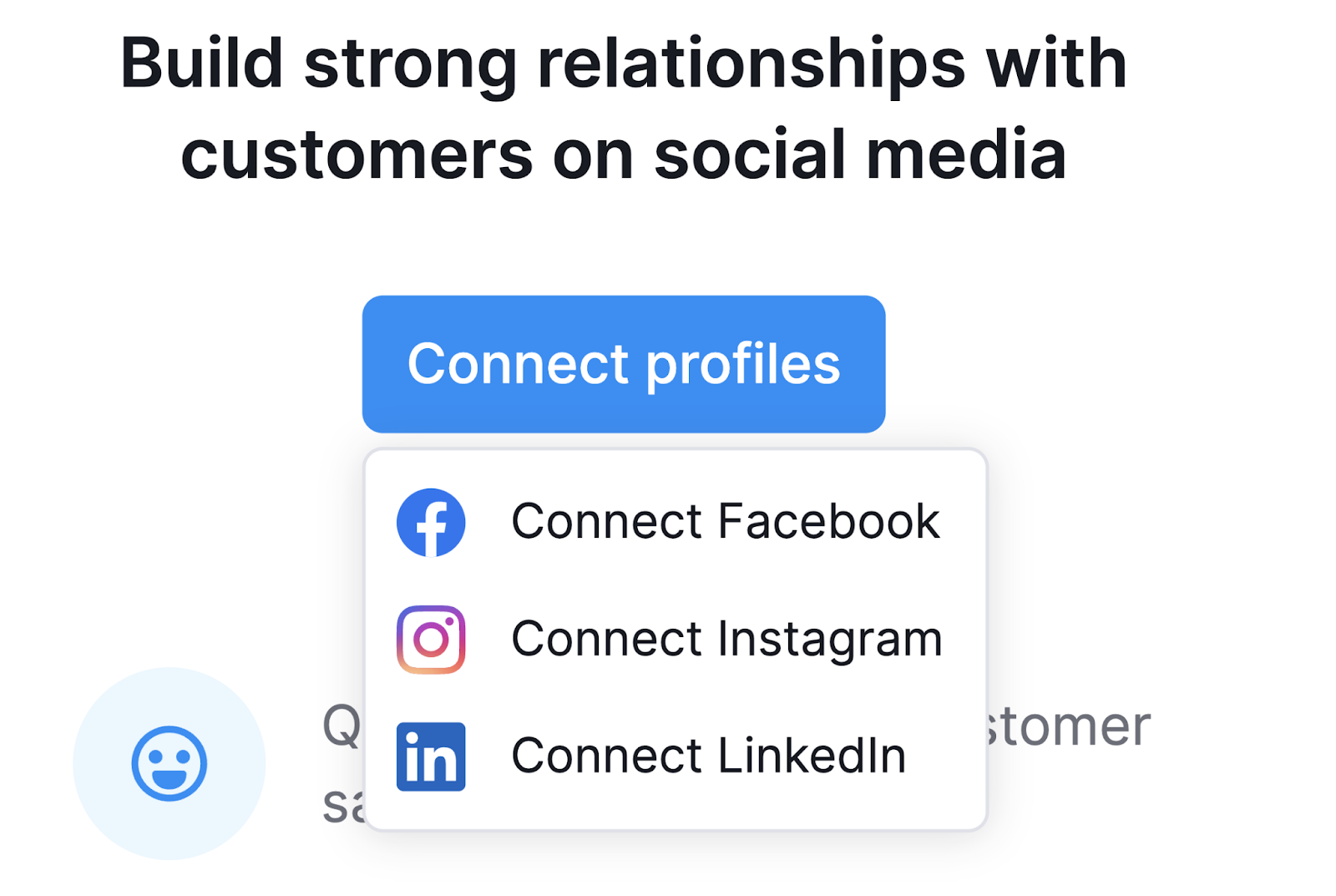The width and height of the screenshot is (1336, 896).
Task: Pick Connect LinkedIn from the dropdown
Action: 707,756
